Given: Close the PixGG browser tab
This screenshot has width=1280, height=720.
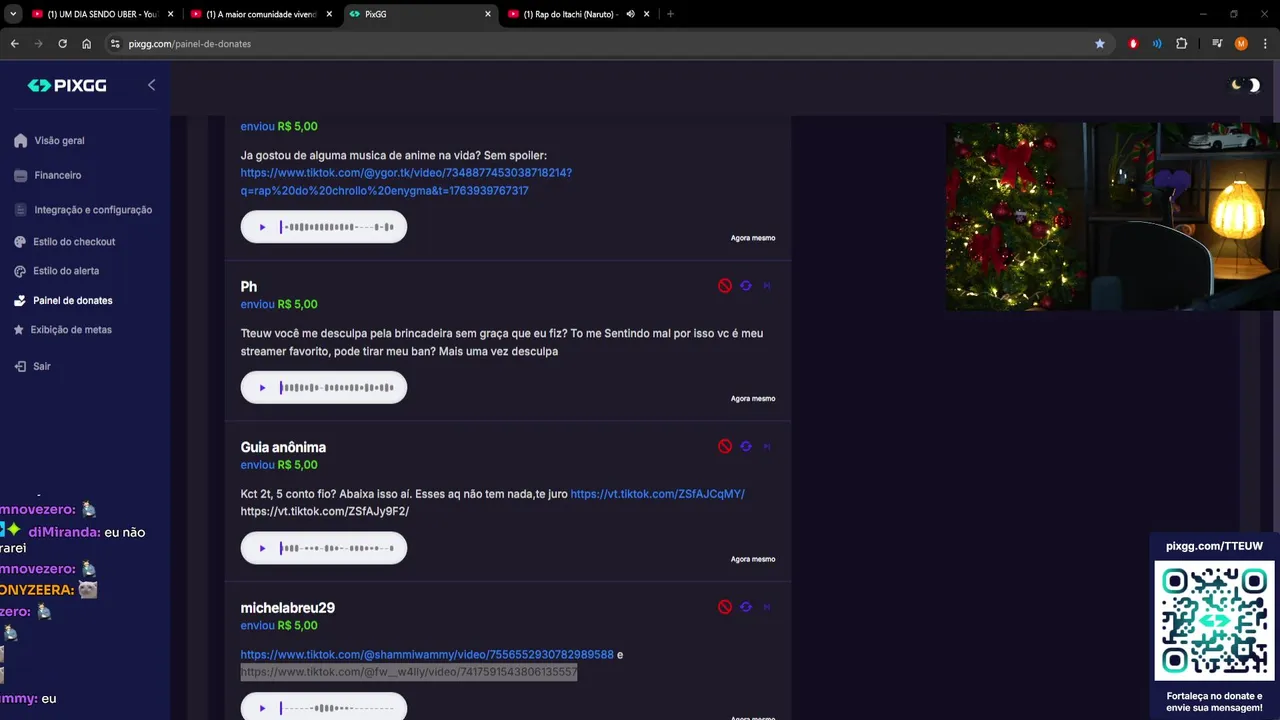Looking at the screenshot, I should 488,14.
